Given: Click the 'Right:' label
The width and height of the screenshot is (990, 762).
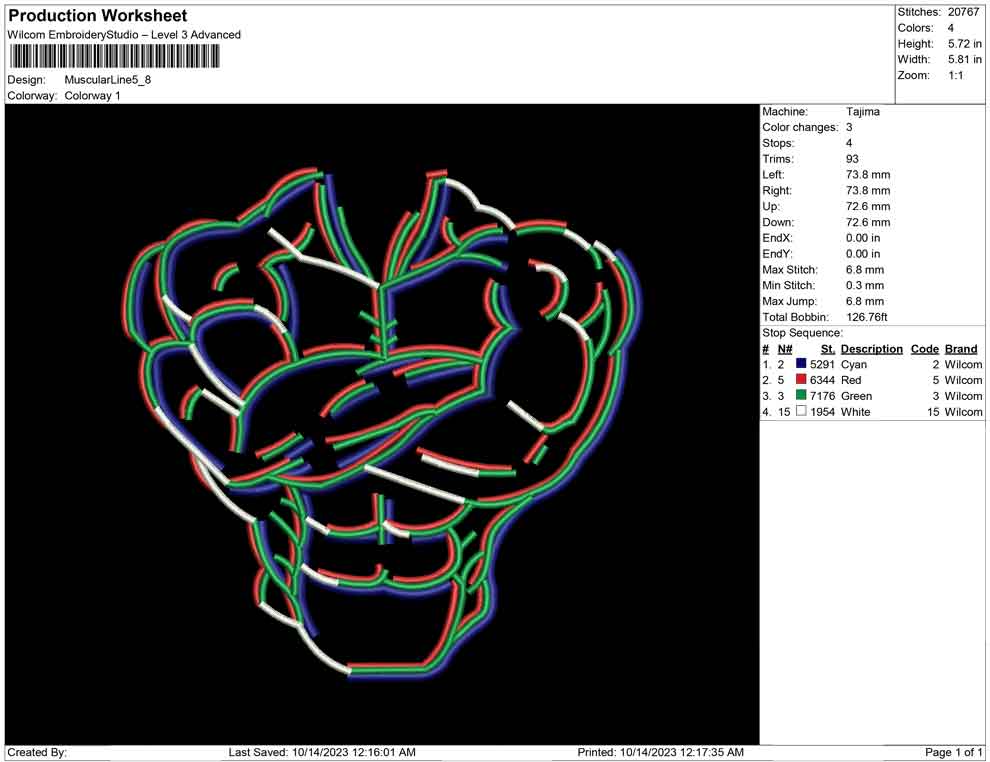Looking at the screenshot, I should [x=777, y=191].
